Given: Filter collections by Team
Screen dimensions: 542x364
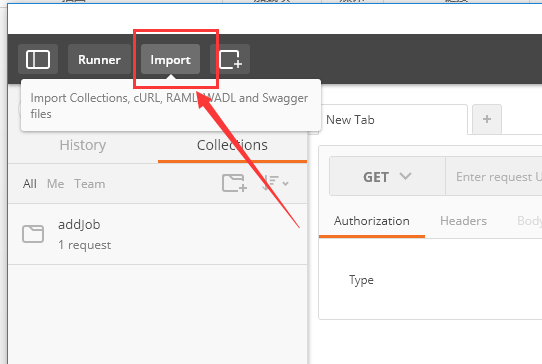Looking at the screenshot, I should click(90, 184).
